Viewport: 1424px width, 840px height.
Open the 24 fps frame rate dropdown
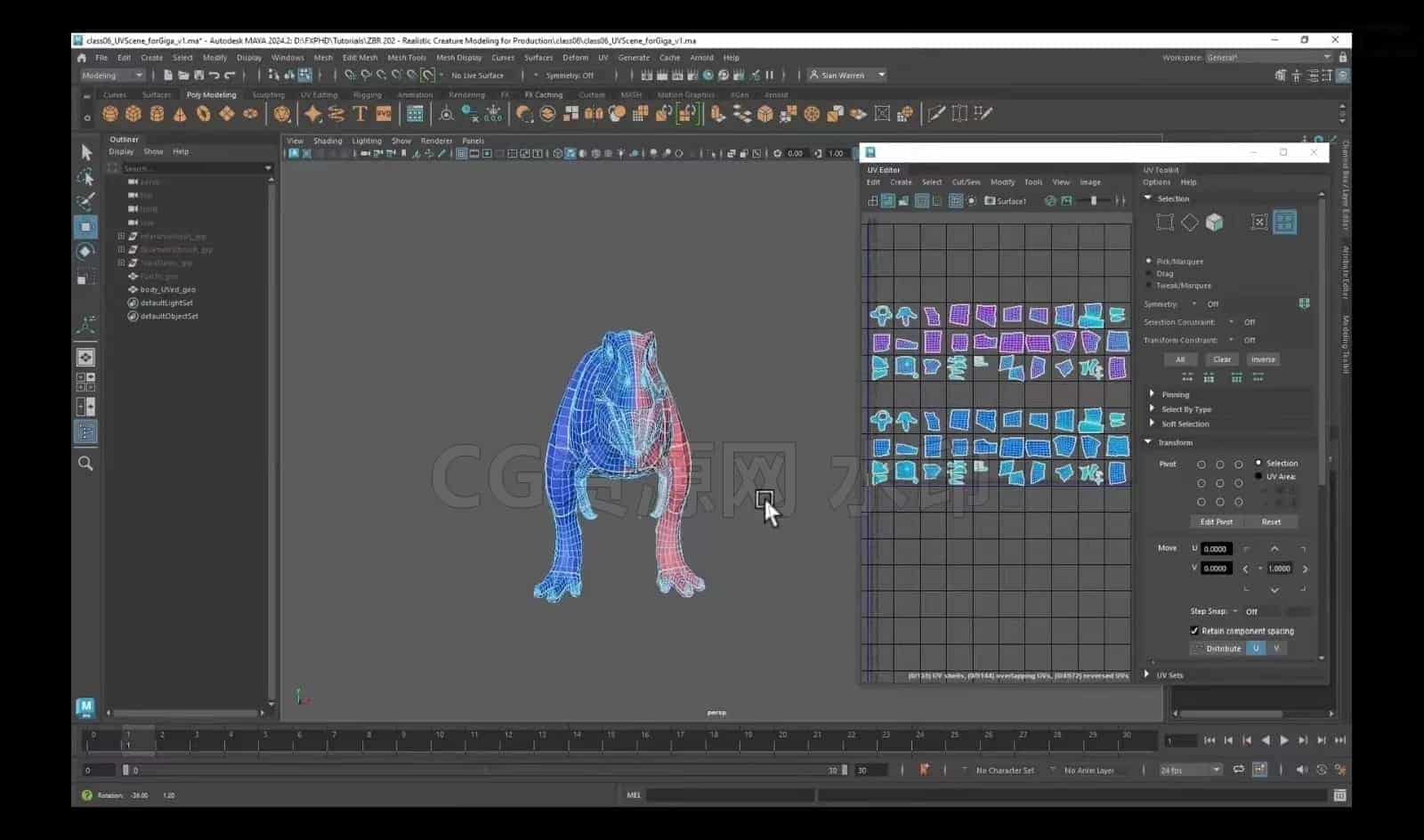(1191, 770)
